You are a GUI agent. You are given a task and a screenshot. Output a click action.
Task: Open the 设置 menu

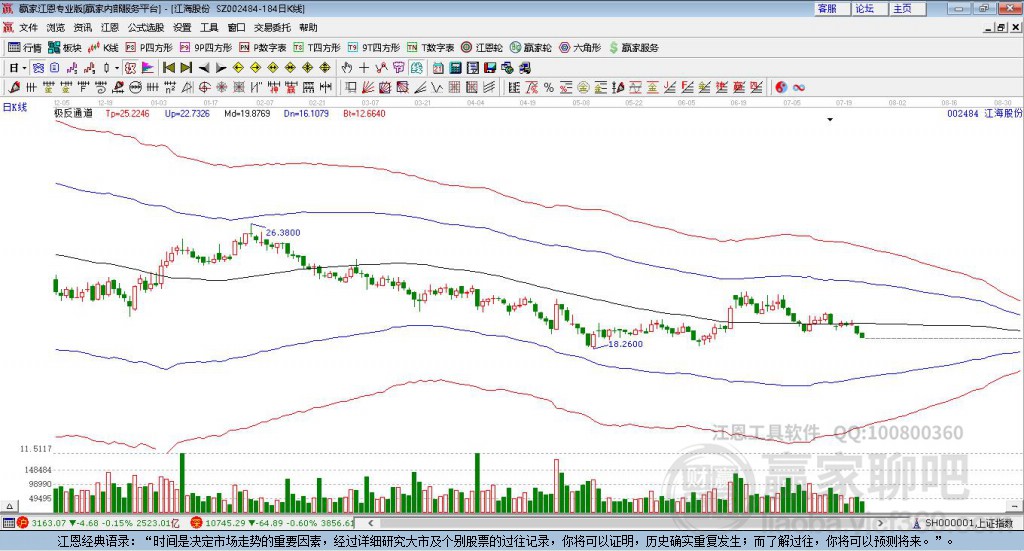point(182,27)
